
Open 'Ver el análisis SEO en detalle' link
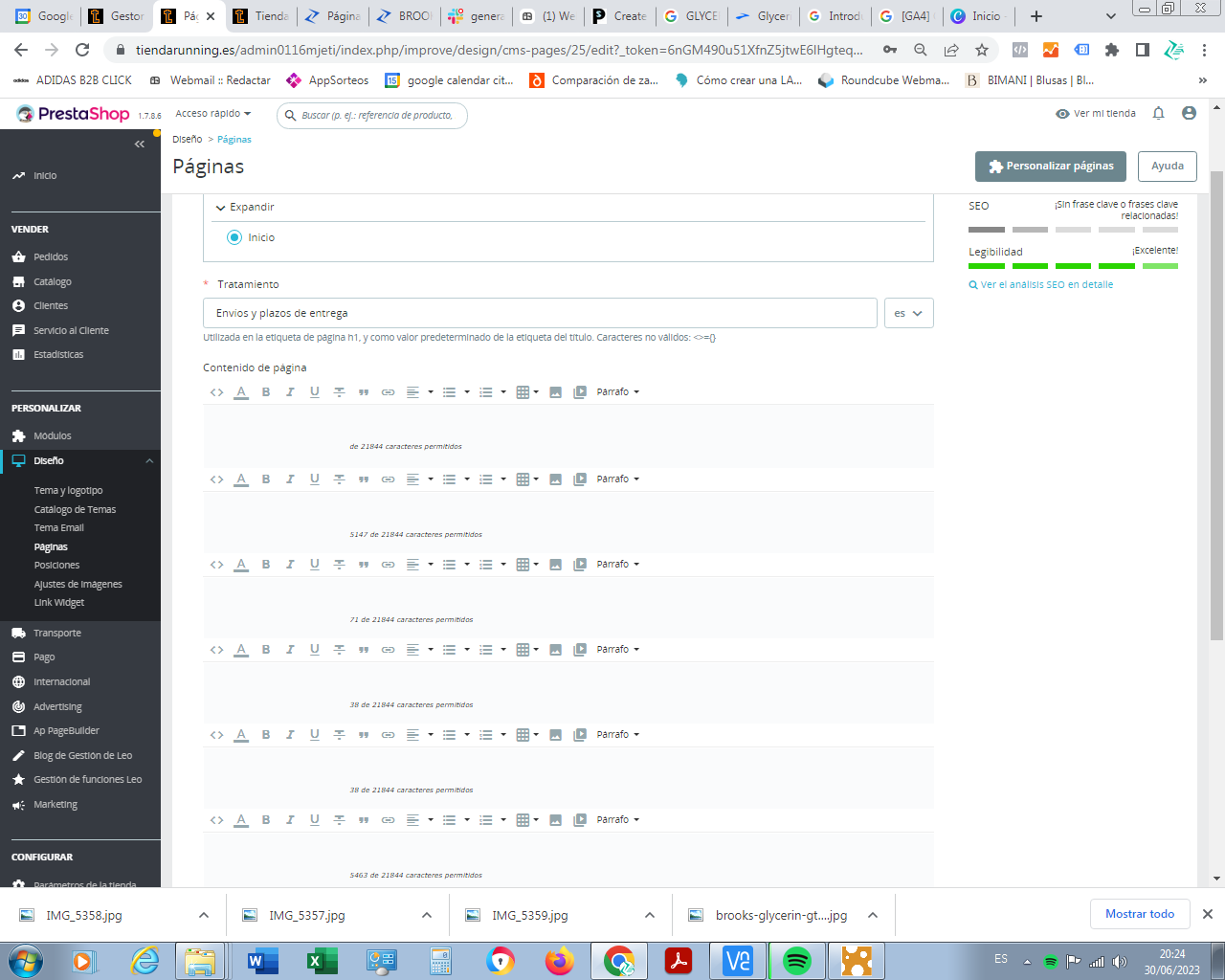(1041, 285)
